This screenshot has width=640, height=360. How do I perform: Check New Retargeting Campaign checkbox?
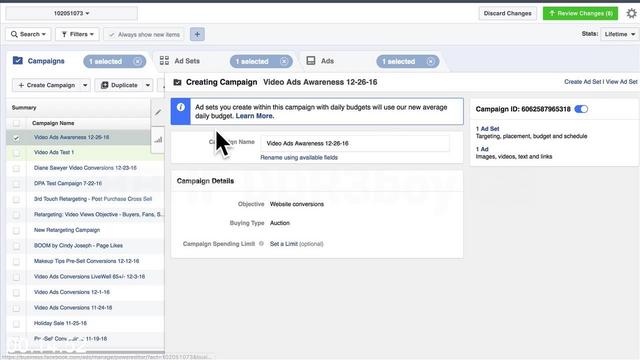tap(16, 230)
